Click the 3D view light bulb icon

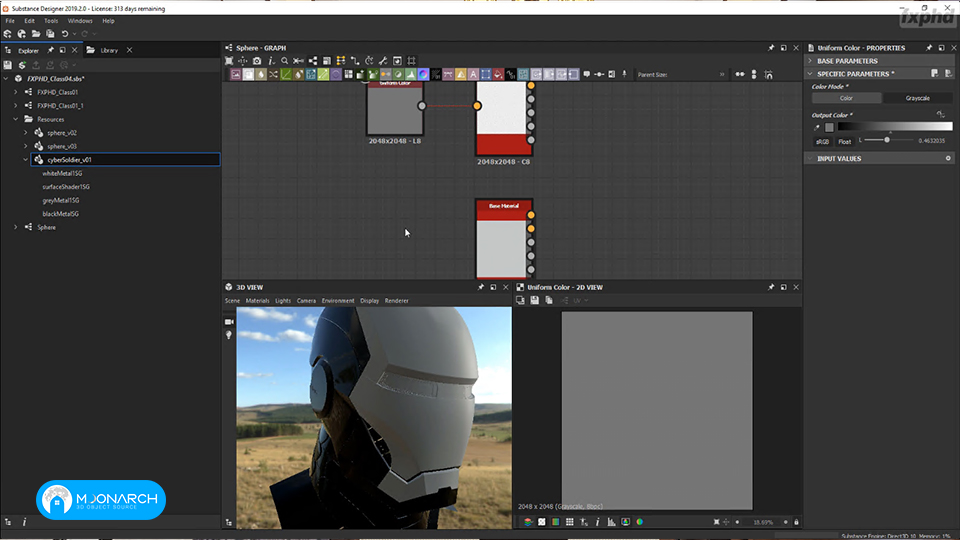(x=229, y=335)
